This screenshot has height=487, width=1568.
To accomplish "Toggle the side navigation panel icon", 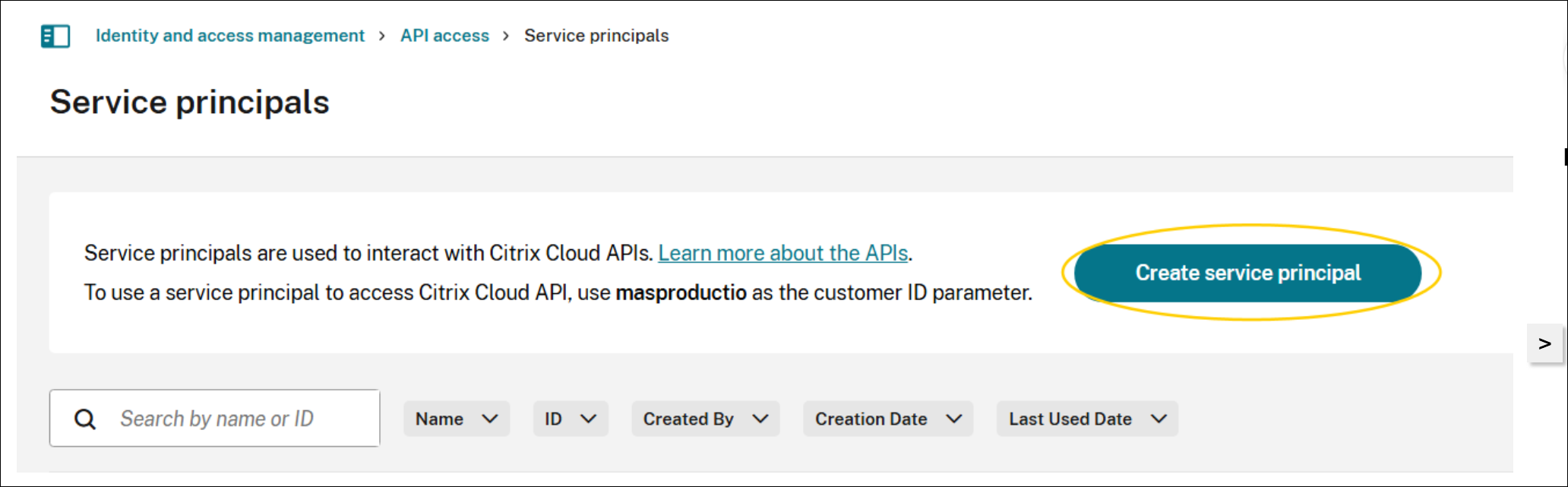I will [x=55, y=36].
